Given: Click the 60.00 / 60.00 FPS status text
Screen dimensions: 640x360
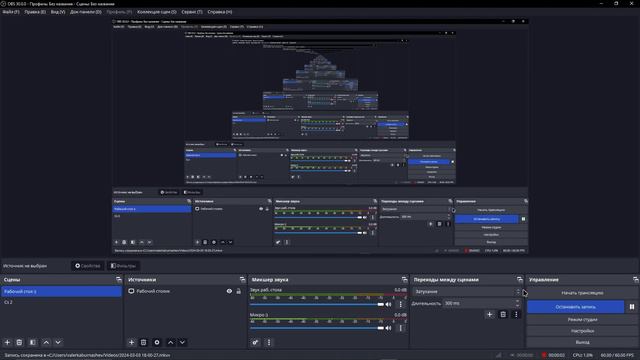Looking at the screenshot, I should pyautogui.click(x=617, y=355).
